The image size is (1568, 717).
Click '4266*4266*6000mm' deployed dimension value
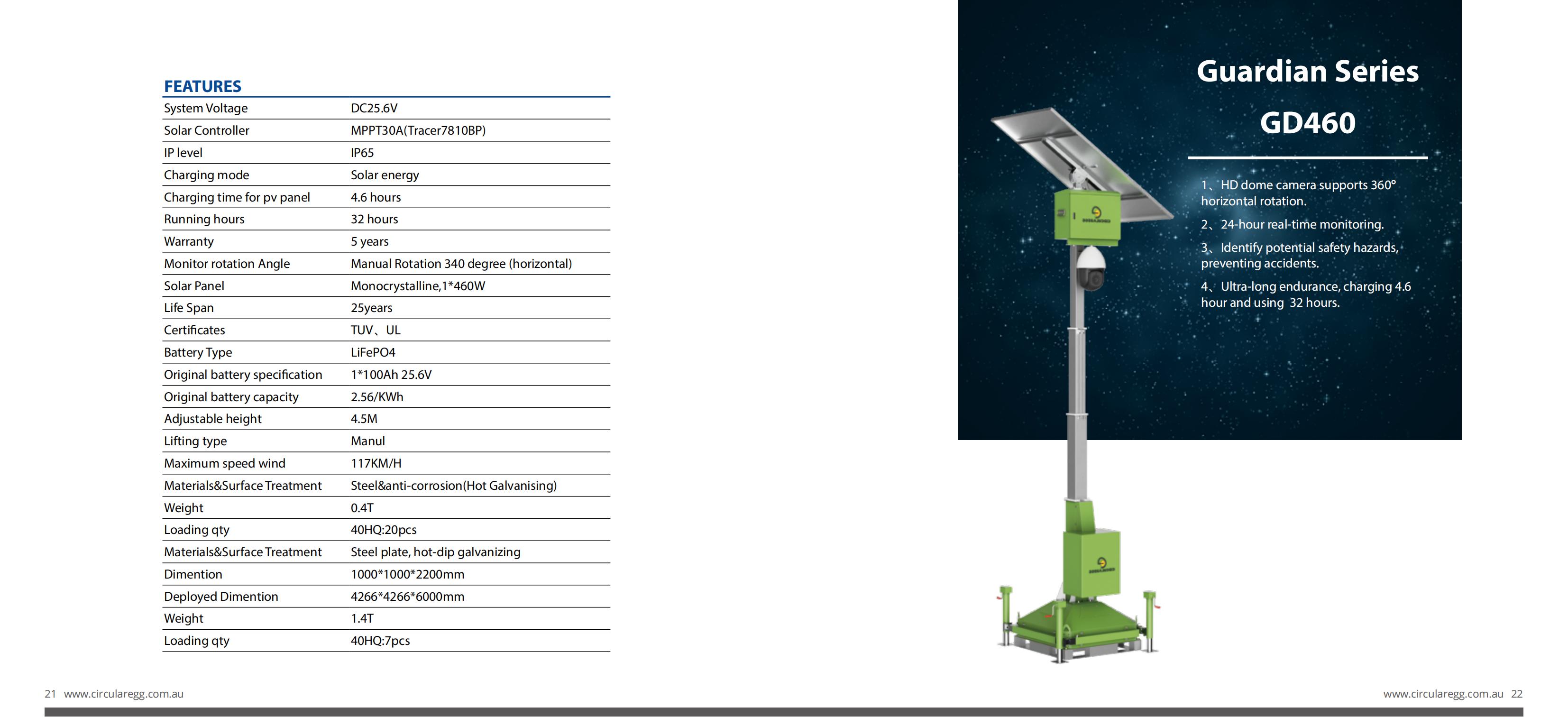[407, 597]
